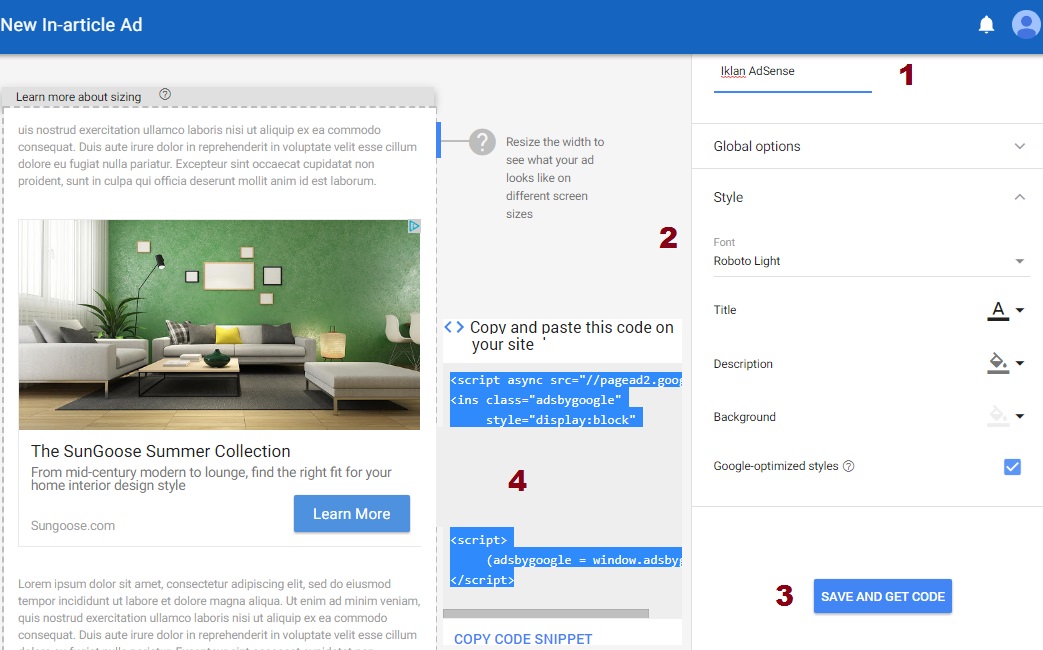Click the Style section heading
1043x650 pixels.
point(728,198)
